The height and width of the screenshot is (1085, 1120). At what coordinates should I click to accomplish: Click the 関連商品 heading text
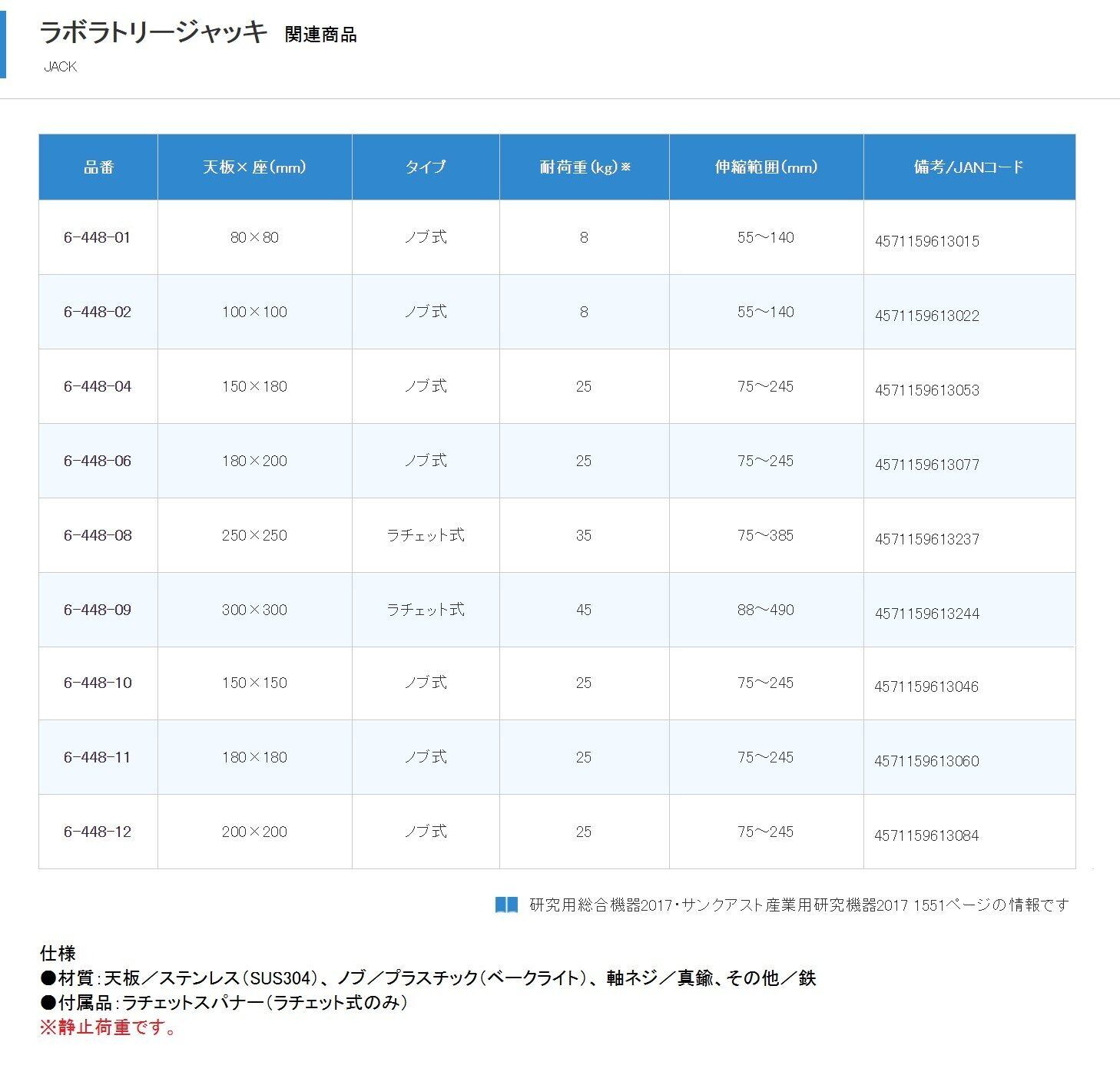tap(320, 35)
